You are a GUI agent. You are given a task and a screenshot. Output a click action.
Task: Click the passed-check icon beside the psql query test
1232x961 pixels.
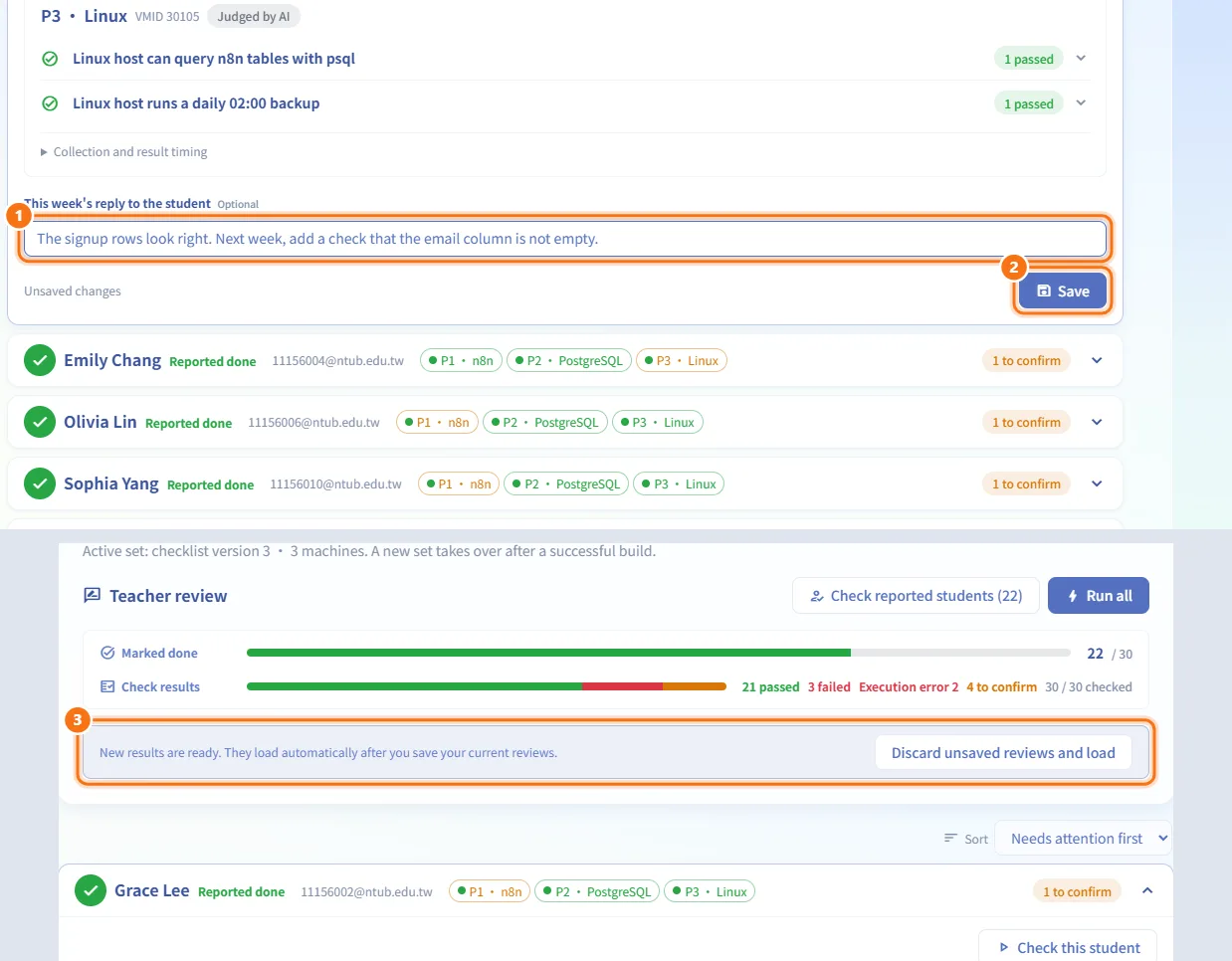click(x=50, y=59)
